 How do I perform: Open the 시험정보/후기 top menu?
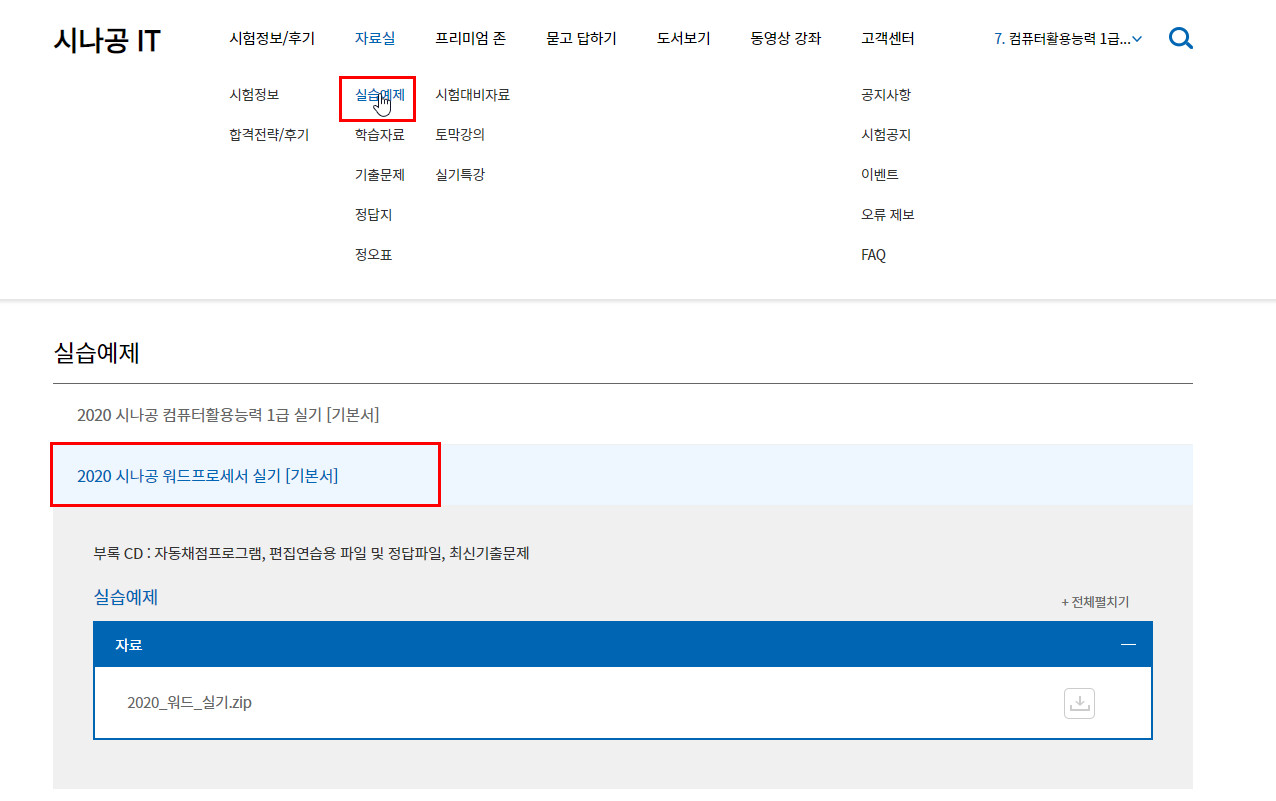272,39
